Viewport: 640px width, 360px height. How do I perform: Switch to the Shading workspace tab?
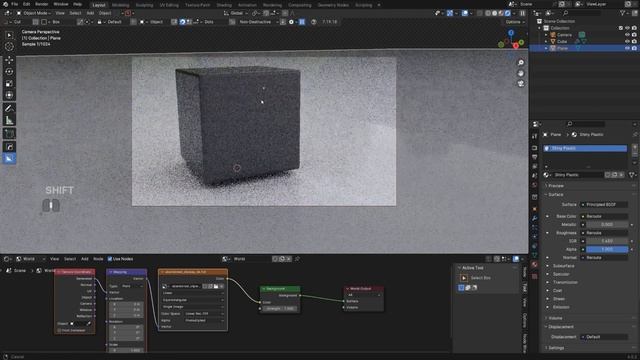pyautogui.click(x=224, y=5)
